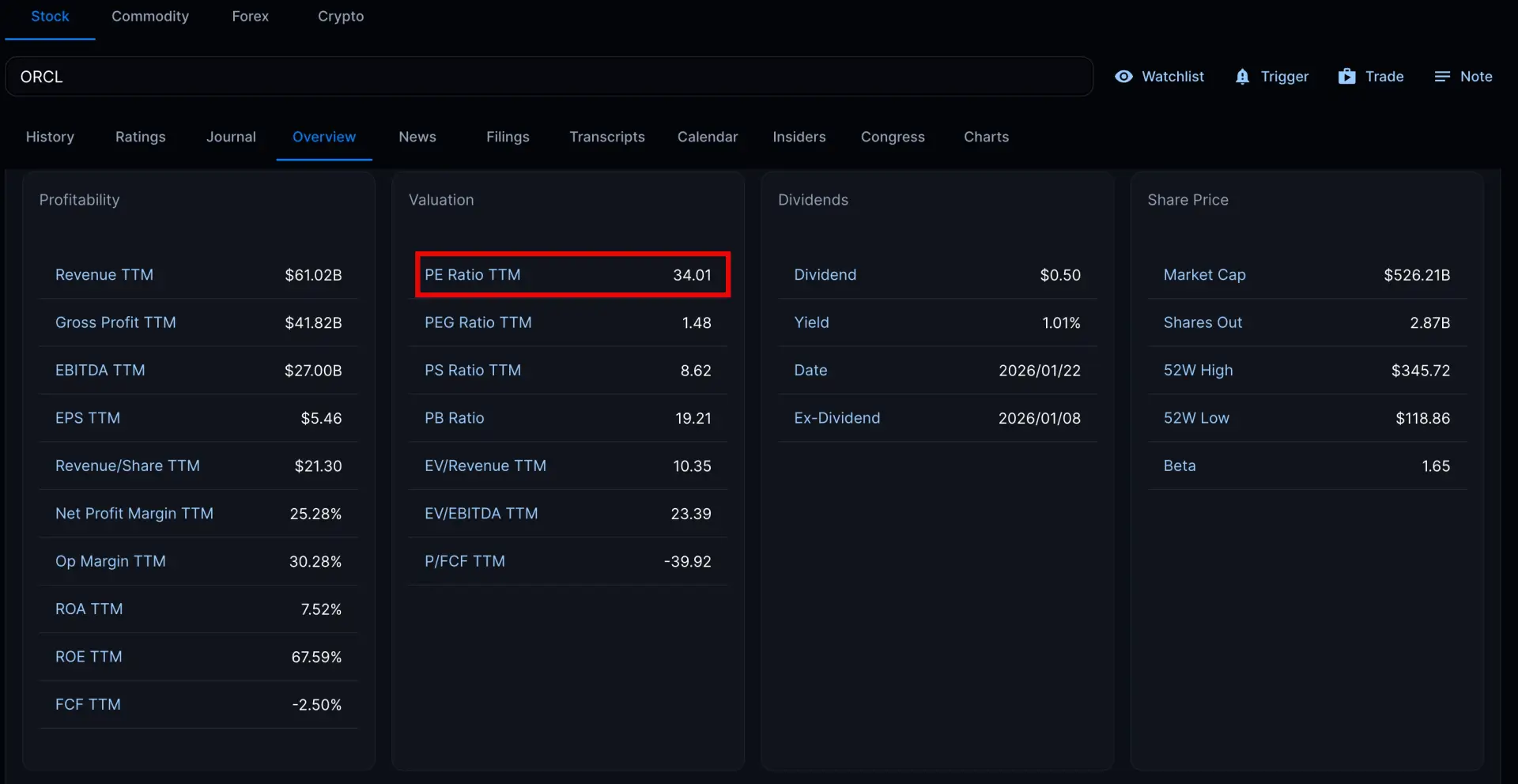This screenshot has width=1518, height=784.
Task: Open the Journal tab
Action: 231,137
